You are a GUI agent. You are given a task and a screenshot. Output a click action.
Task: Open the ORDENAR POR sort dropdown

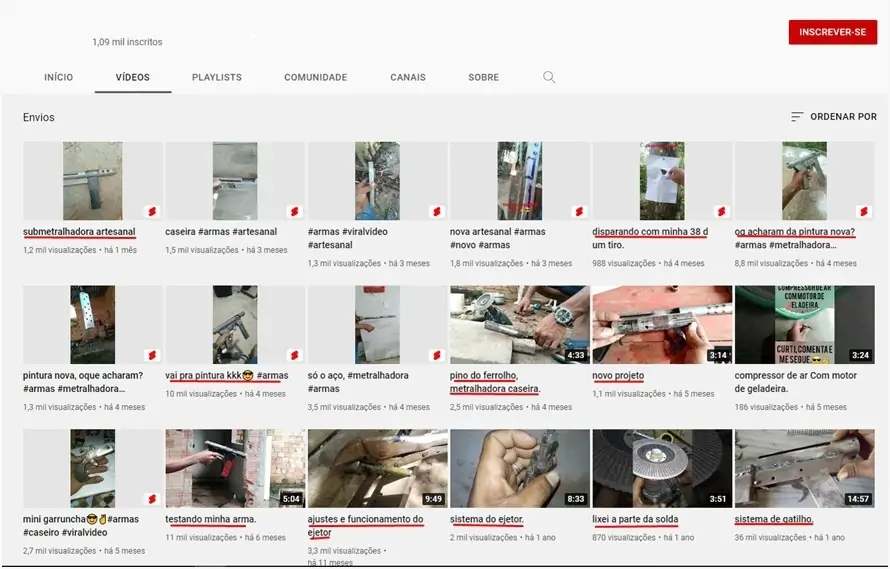click(834, 117)
